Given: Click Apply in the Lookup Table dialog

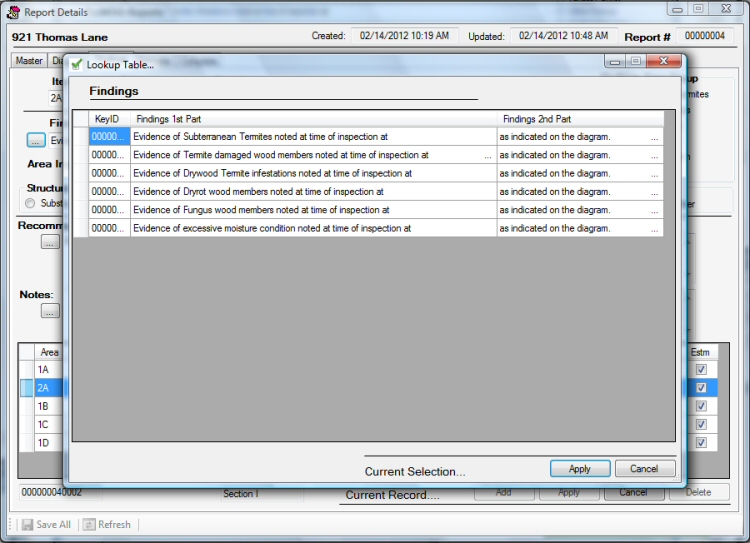Looking at the screenshot, I should pyautogui.click(x=580, y=468).
